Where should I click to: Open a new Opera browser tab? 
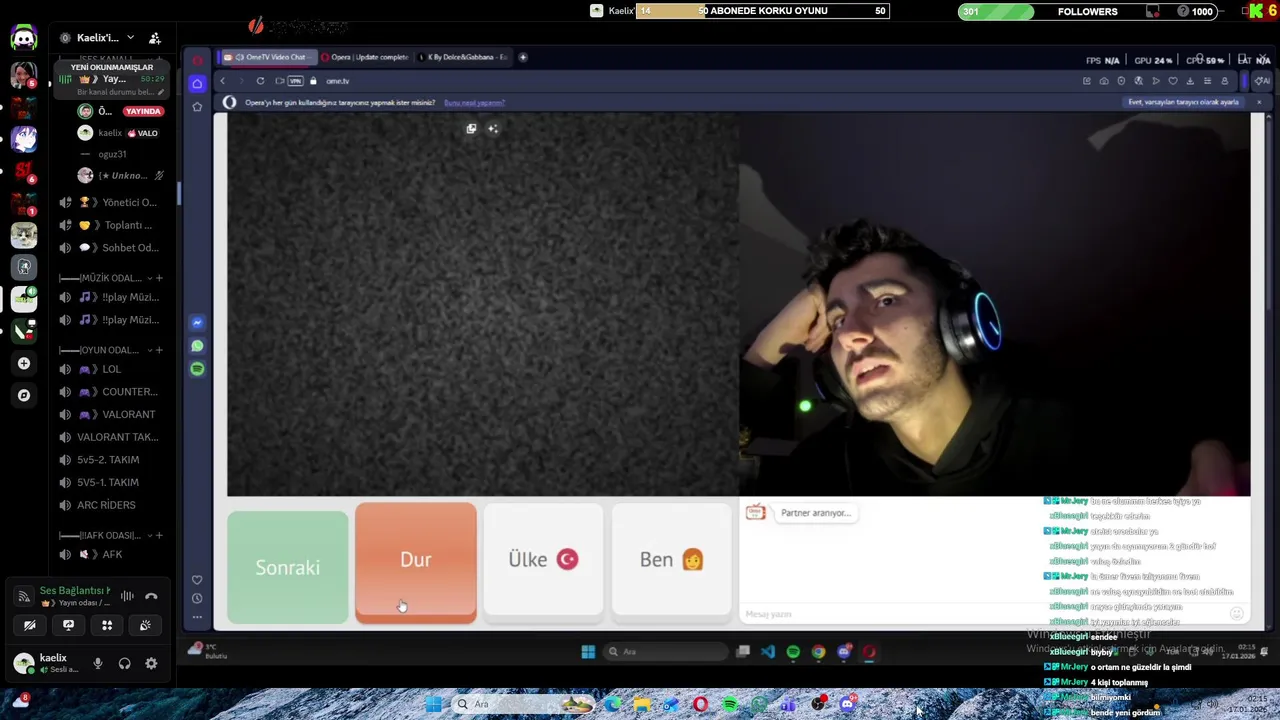point(523,57)
